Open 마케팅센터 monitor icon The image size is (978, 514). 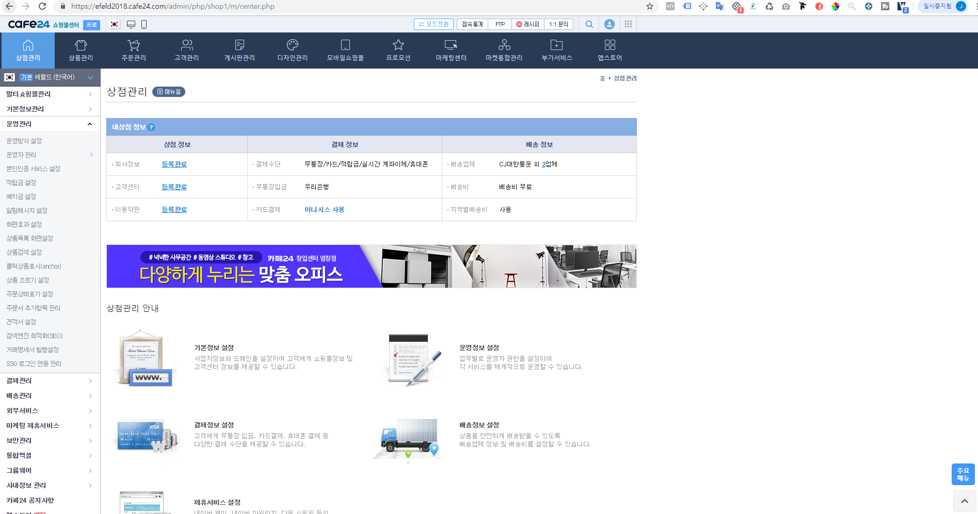[x=451, y=50]
